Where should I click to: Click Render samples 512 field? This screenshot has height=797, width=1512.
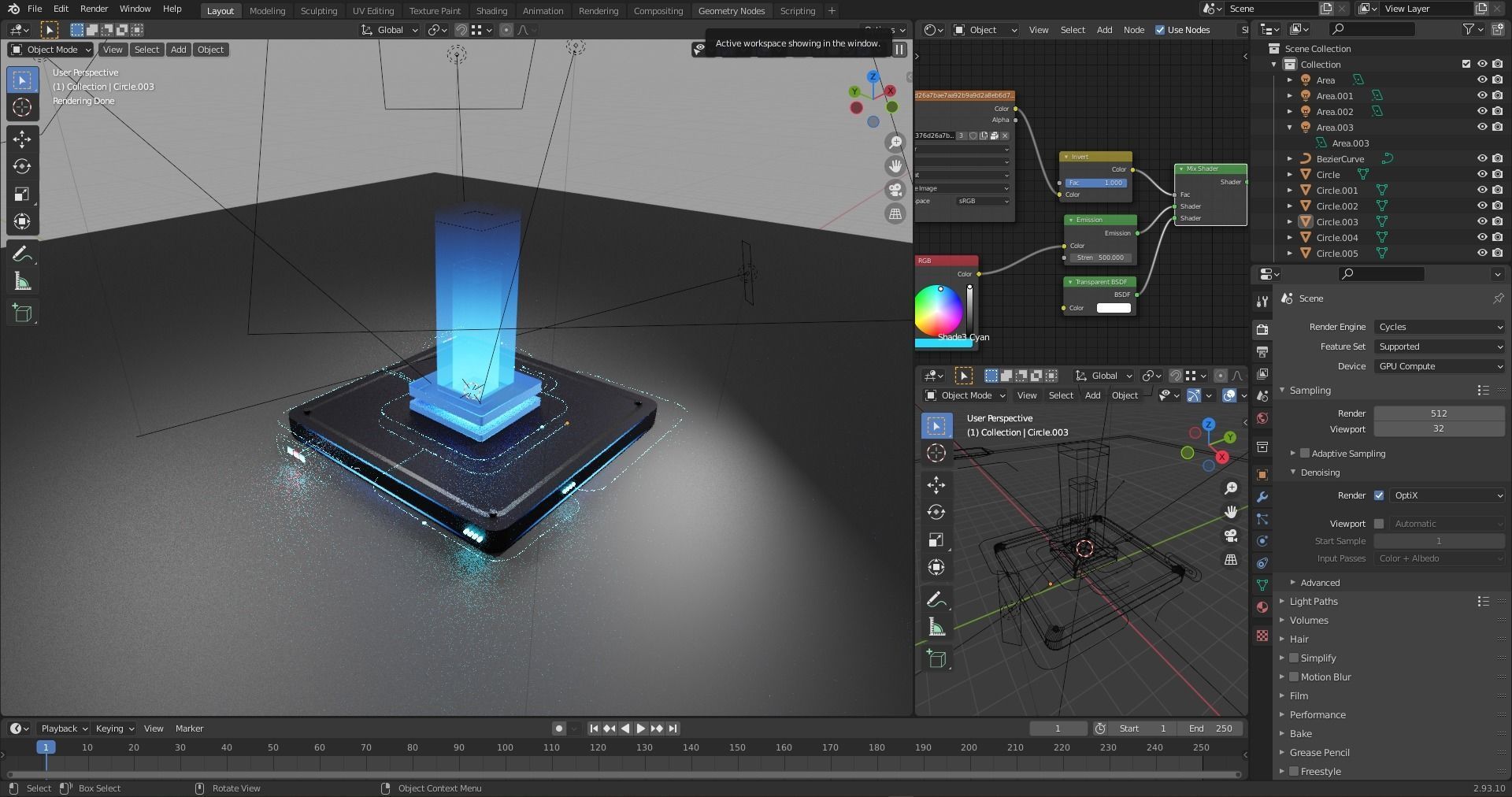click(x=1439, y=413)
